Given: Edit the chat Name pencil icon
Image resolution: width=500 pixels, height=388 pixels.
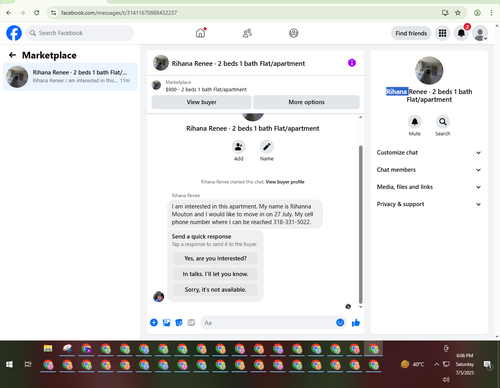Looking at the screenshot, I should click(267, 147).
